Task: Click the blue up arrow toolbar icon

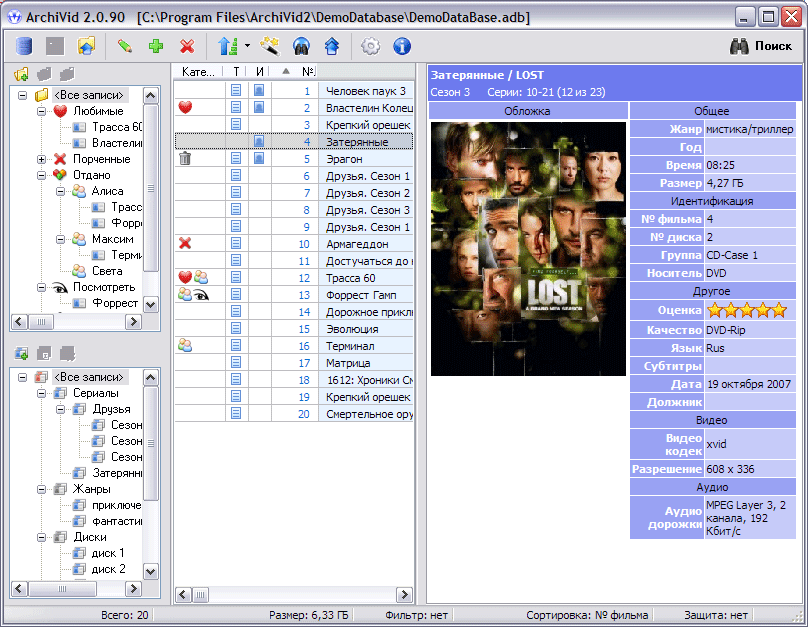Action: [332, 46]
